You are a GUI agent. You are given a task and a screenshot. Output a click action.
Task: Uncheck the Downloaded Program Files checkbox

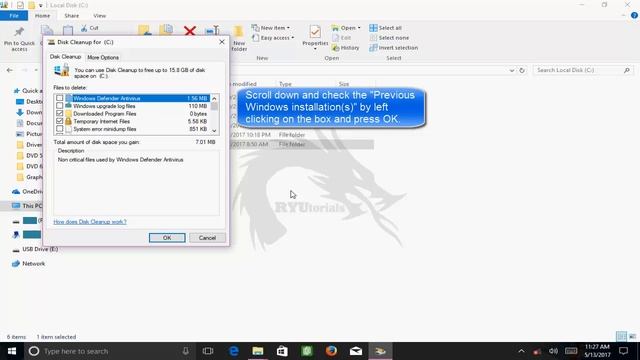pyautogui.click(x=60, y=113)
